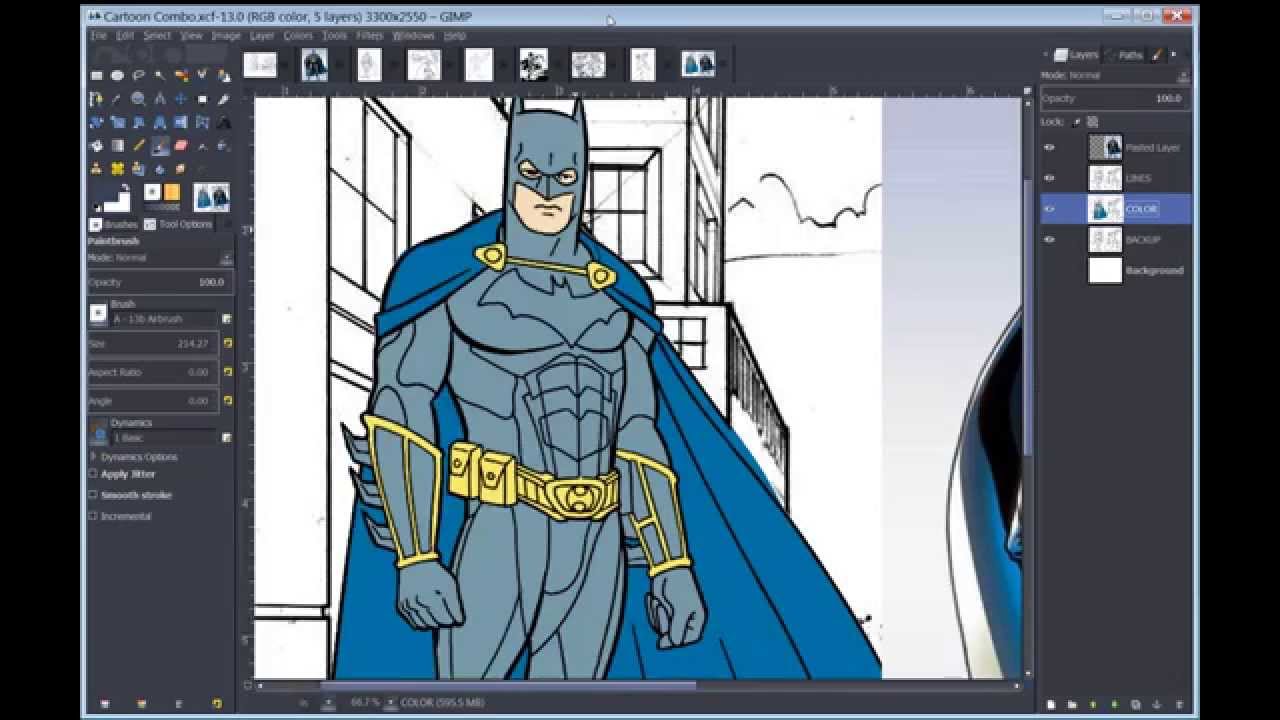Select the Bucket Fill tool

(96, 145)
